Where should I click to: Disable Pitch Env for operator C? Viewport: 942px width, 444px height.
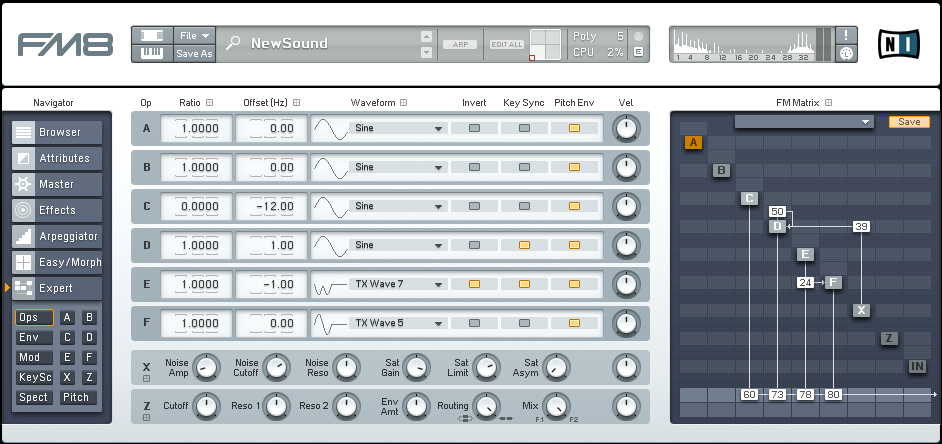click(x=574, y=206)
